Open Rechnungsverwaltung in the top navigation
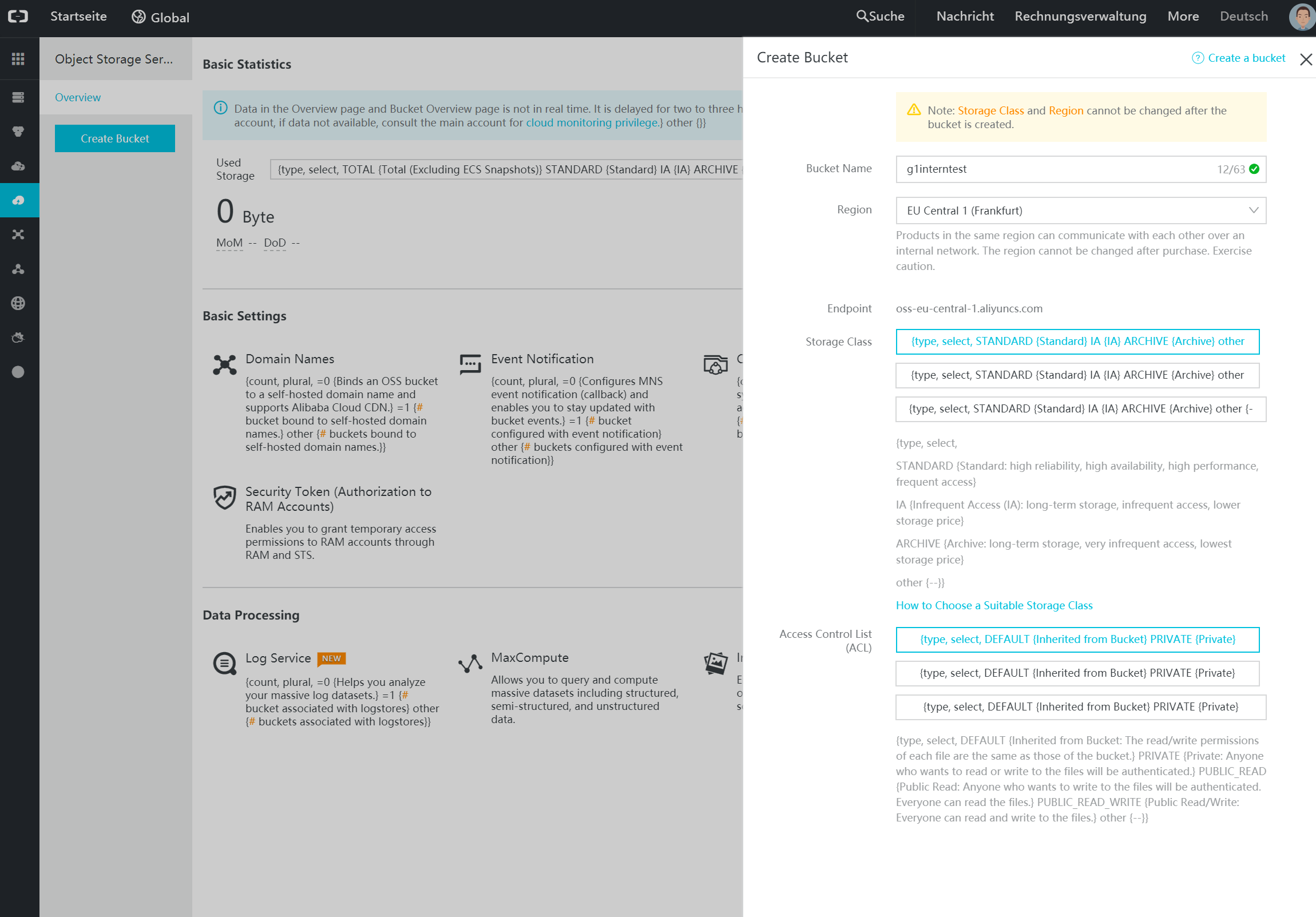 pos(1080,17)
